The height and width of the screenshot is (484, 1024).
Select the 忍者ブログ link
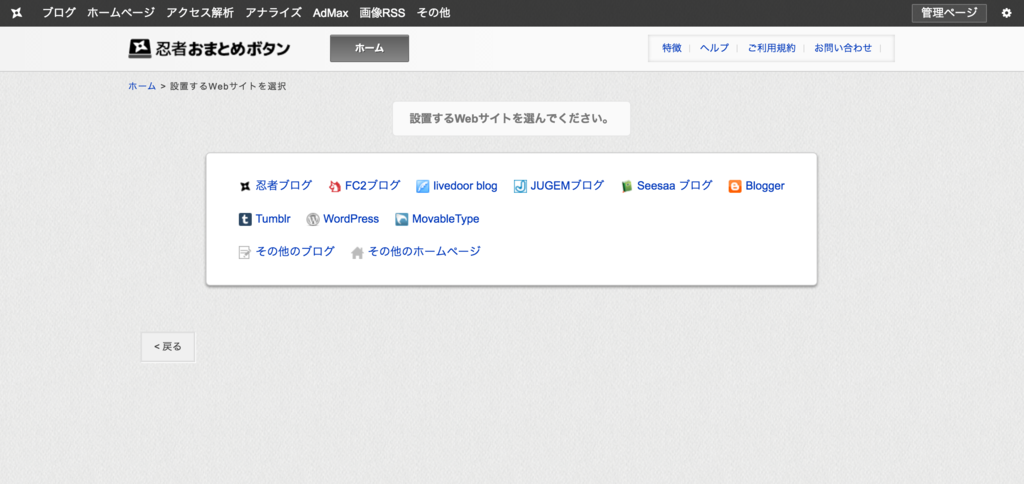point(283,186)
